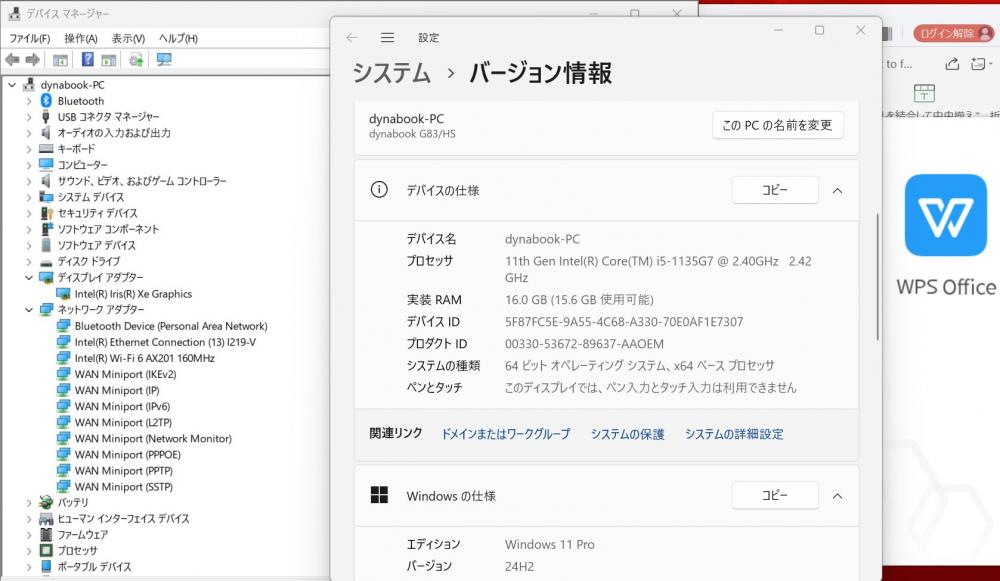Select the Bluetooth device category
Viewport: 1000px width, 581px height.
pyautogui.click(x=80, y=101)
